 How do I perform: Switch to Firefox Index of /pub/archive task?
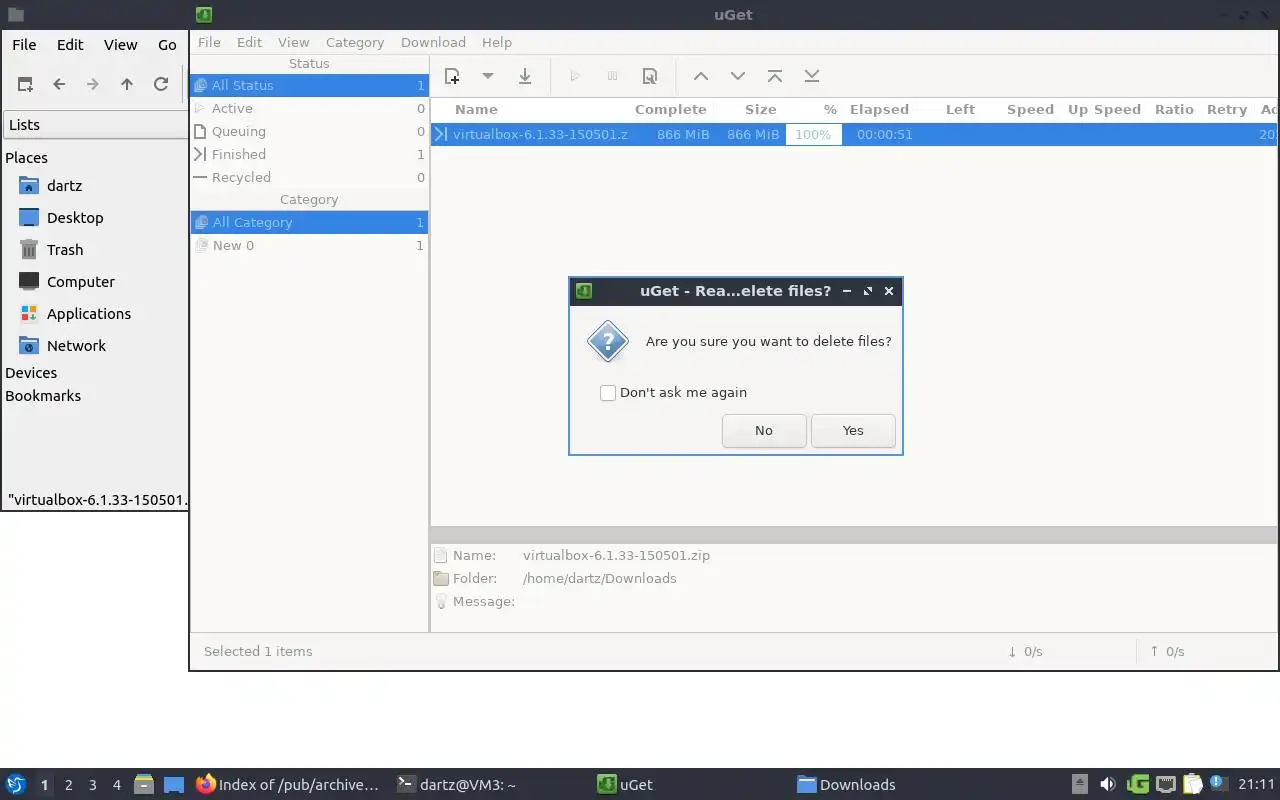point(288,785)
